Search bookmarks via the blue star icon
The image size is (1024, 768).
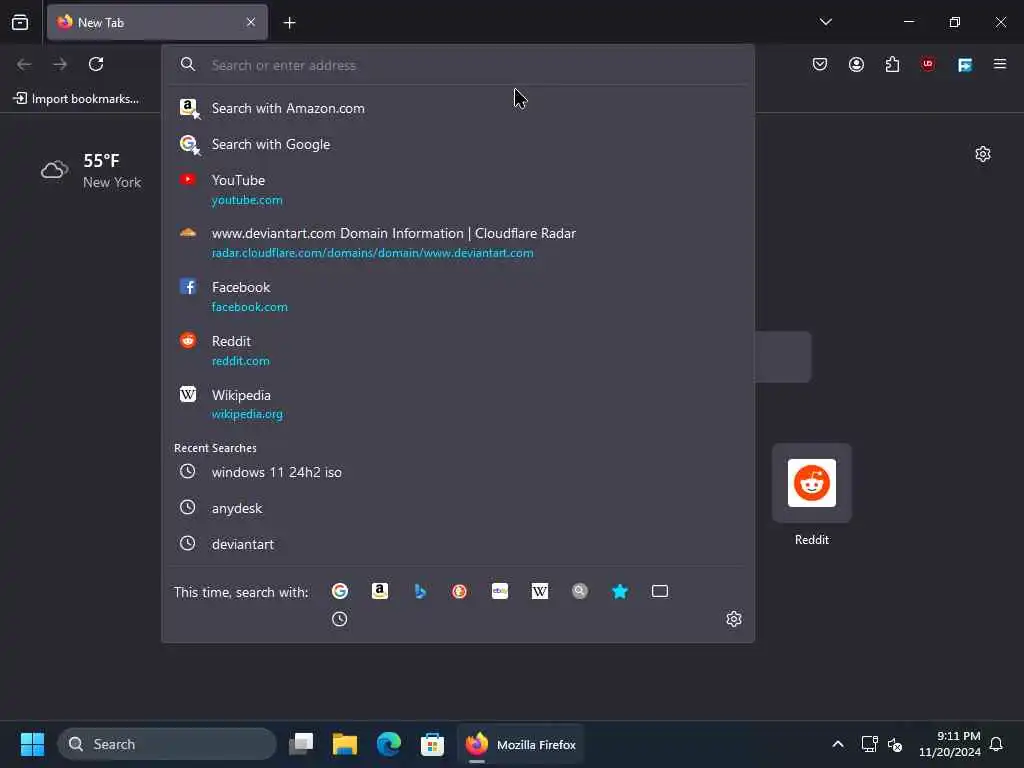tap(620, 591)
